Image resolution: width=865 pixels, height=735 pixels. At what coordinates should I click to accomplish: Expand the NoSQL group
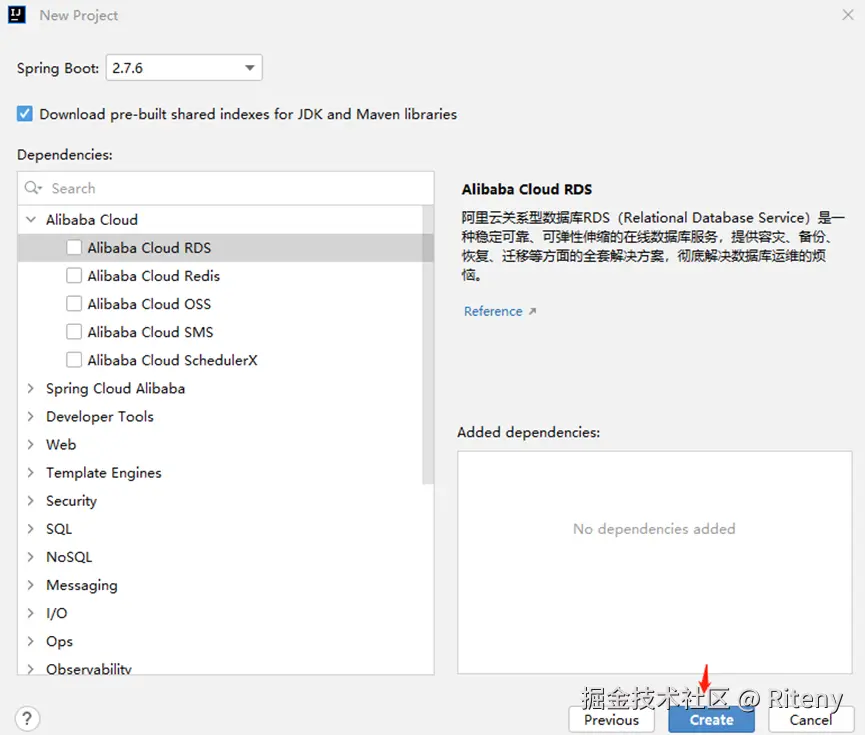[31, 557]
